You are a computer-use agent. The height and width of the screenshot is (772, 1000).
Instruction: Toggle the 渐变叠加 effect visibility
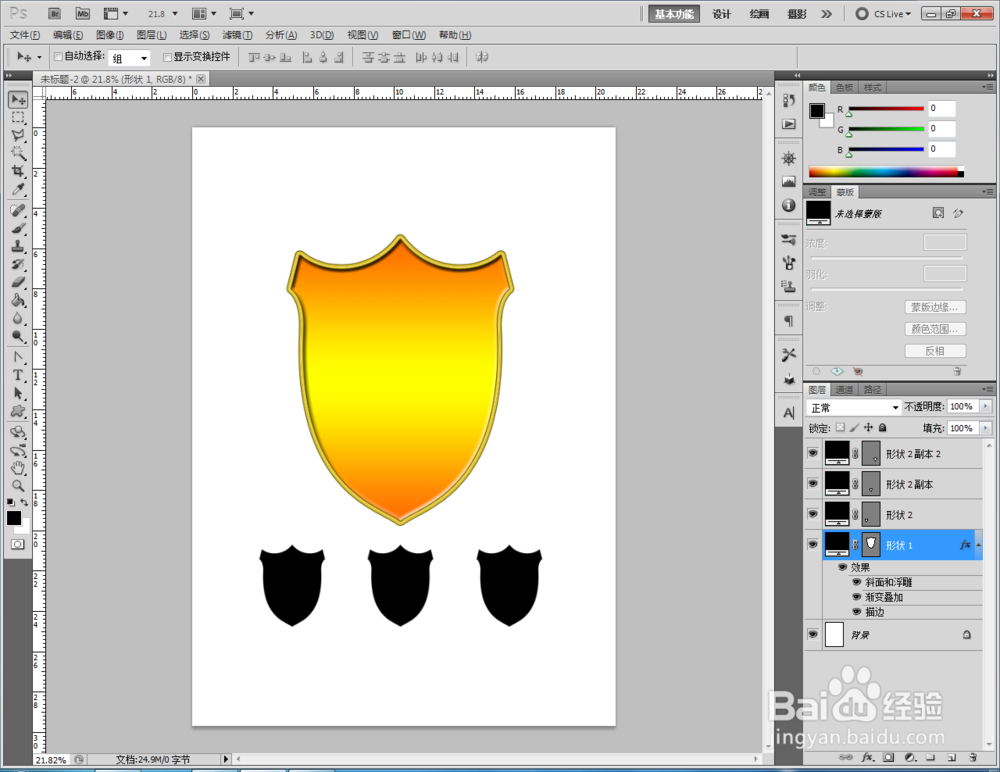point(857,597)
